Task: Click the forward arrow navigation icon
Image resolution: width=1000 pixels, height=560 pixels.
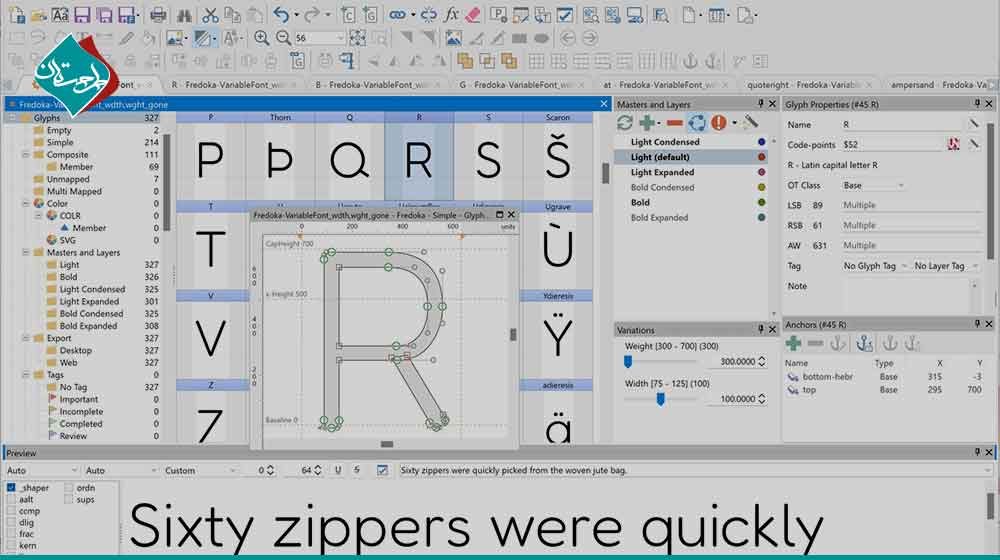Action: [590, 38]
